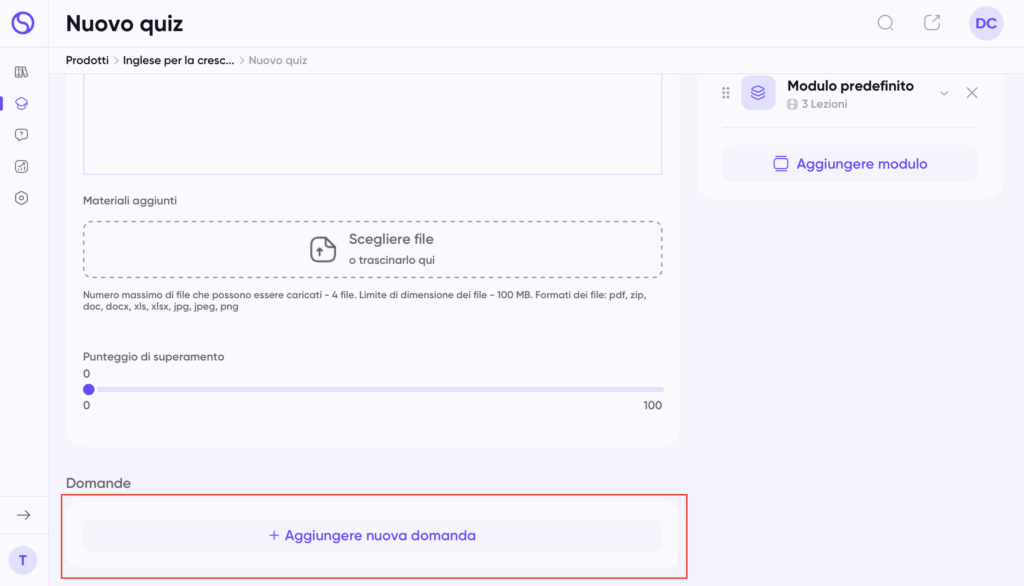Open the hexagon settings sidebar icon
Viewport: 1024px width, 586px height.
tap(22, 198)
